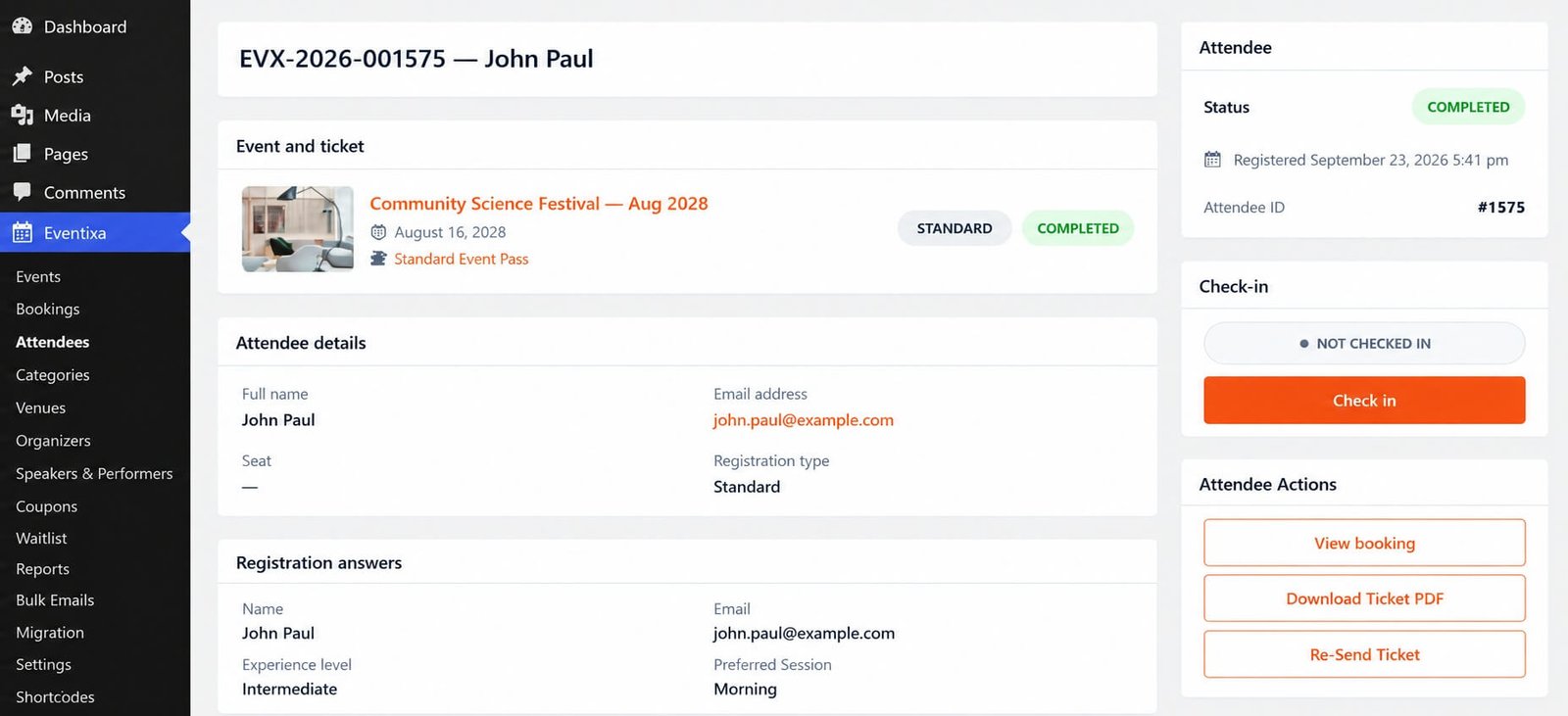The image size is (1568, 716).
Task: Open Eventixa Settings
Action: click(x=44, y=664)
